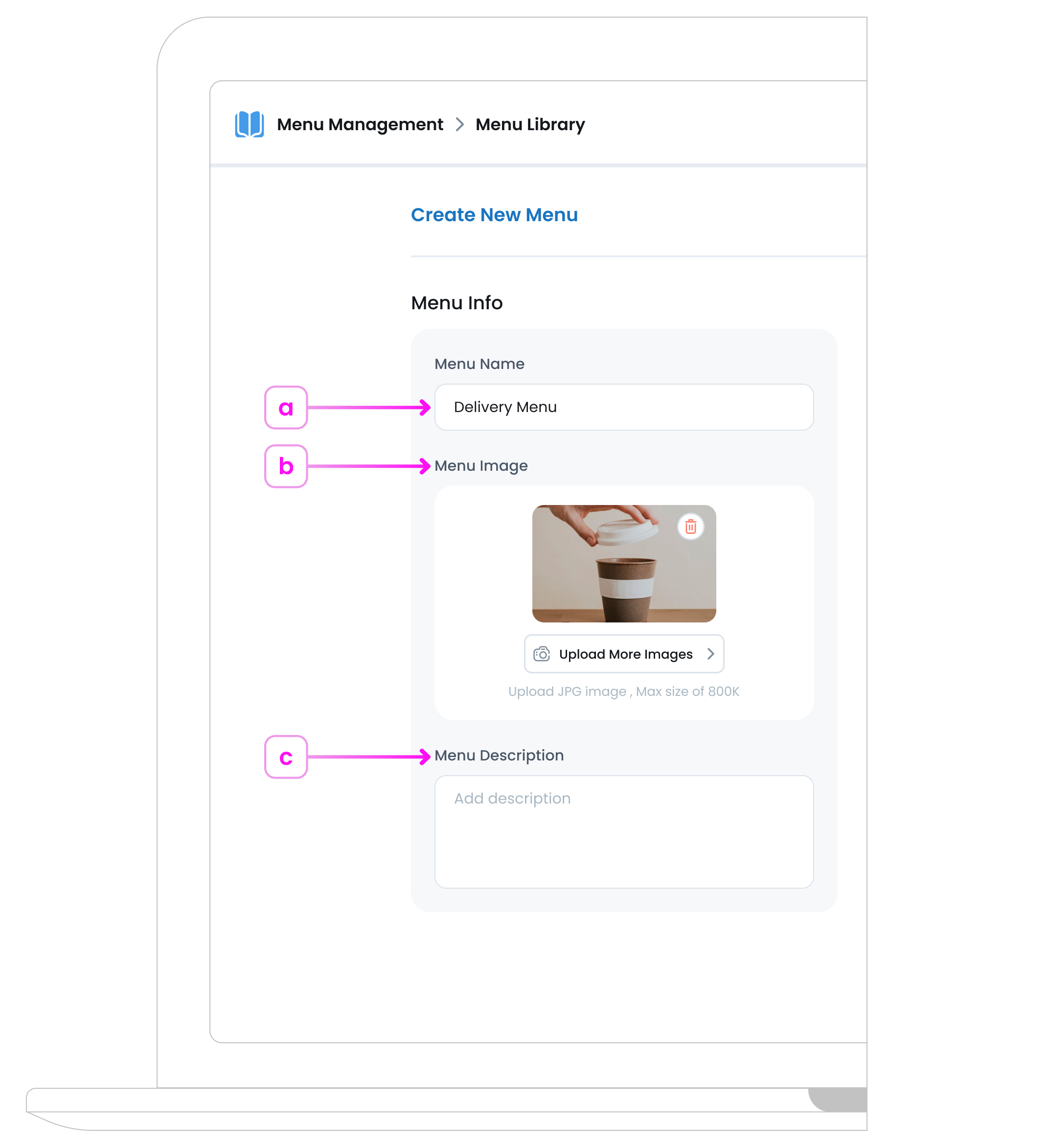Click the Menu Name label
Screen dimensions: 1049x1148
(x=479, y=364)
